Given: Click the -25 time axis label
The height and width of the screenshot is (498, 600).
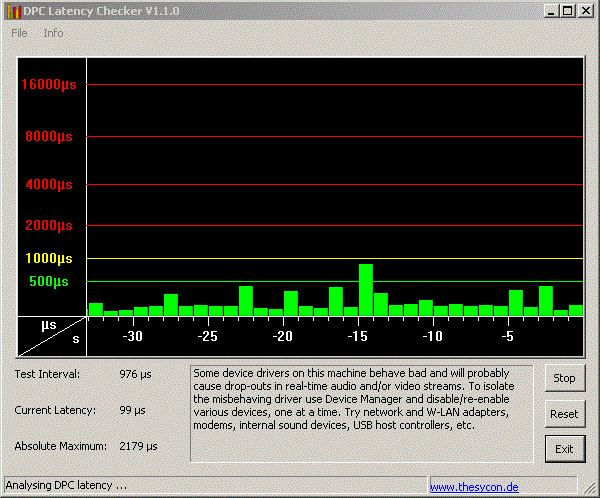Looking at the screenshot, I should (x=207, y=336).
